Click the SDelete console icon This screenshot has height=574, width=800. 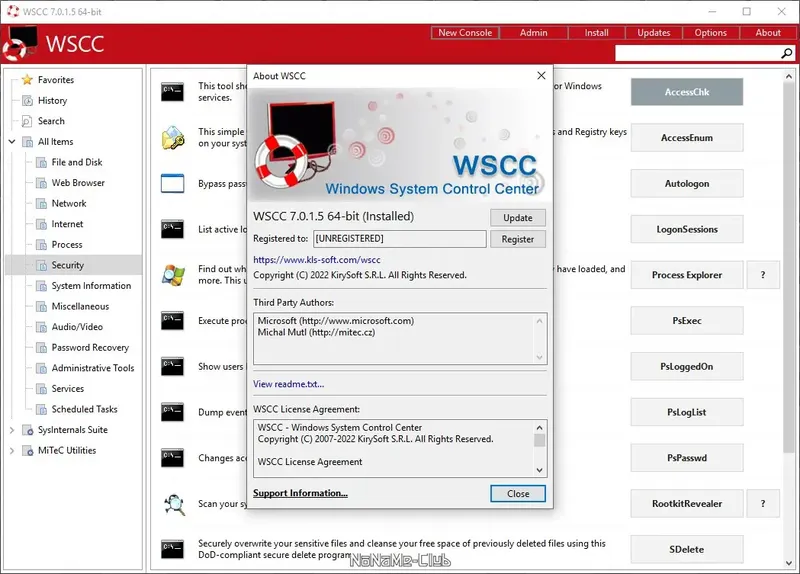coord(172,550)
